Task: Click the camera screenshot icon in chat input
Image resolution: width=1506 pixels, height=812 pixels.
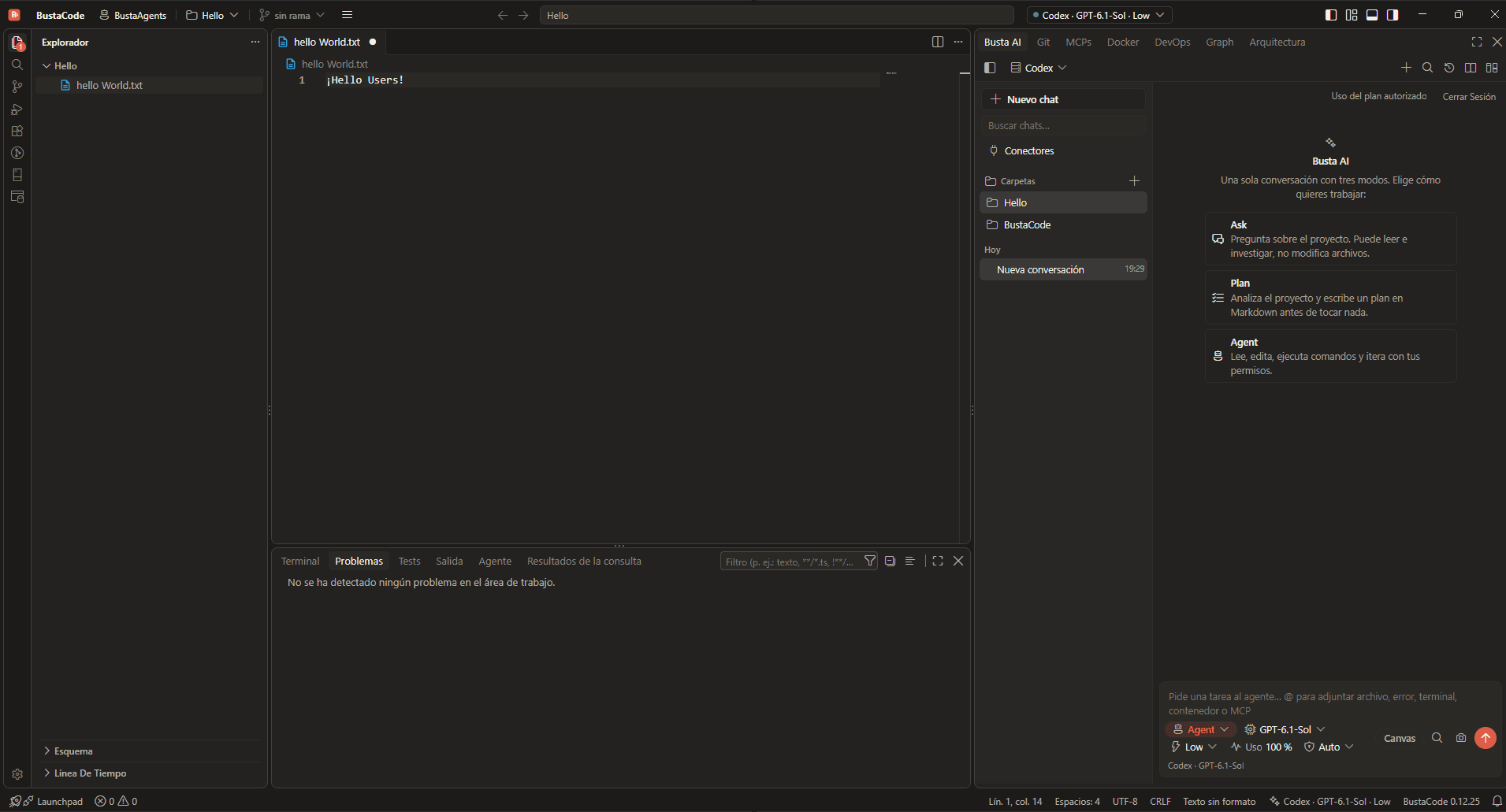Action: [x=1461, y=738]
